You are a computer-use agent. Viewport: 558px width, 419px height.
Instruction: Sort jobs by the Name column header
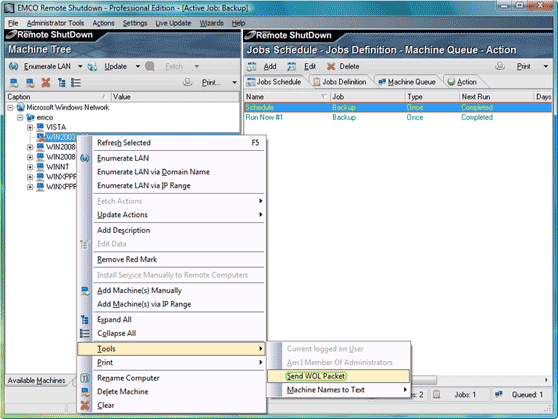287,97
